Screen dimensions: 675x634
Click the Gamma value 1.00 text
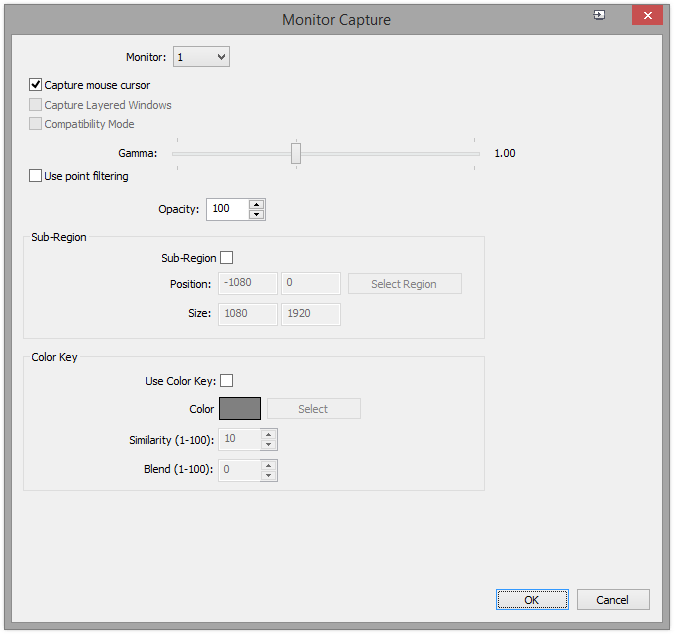tap(505, 153)
